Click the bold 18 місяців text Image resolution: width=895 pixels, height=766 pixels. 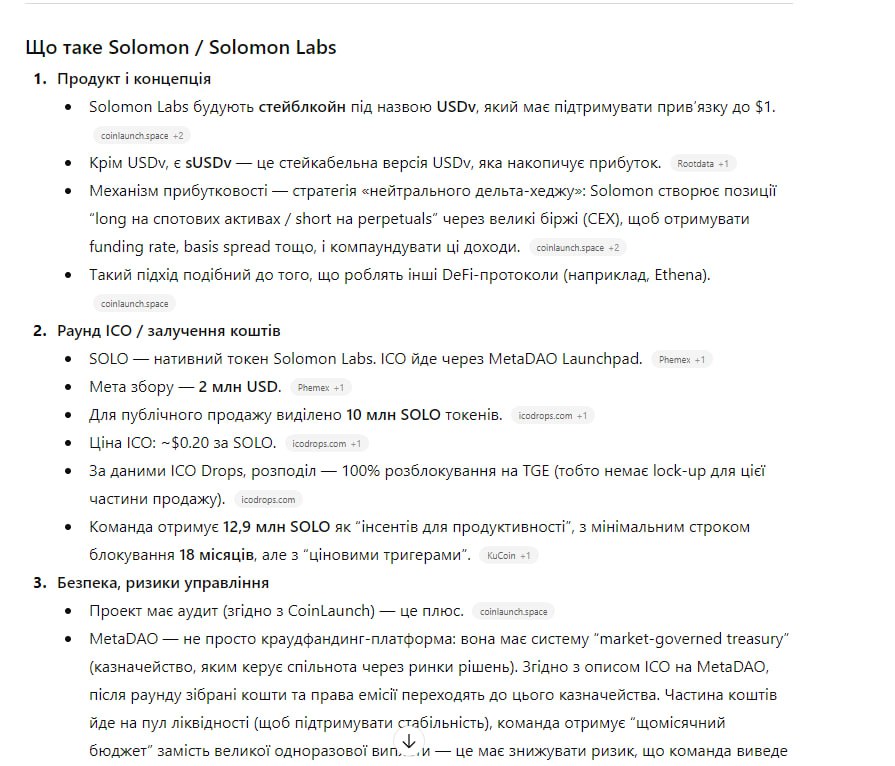216,555
